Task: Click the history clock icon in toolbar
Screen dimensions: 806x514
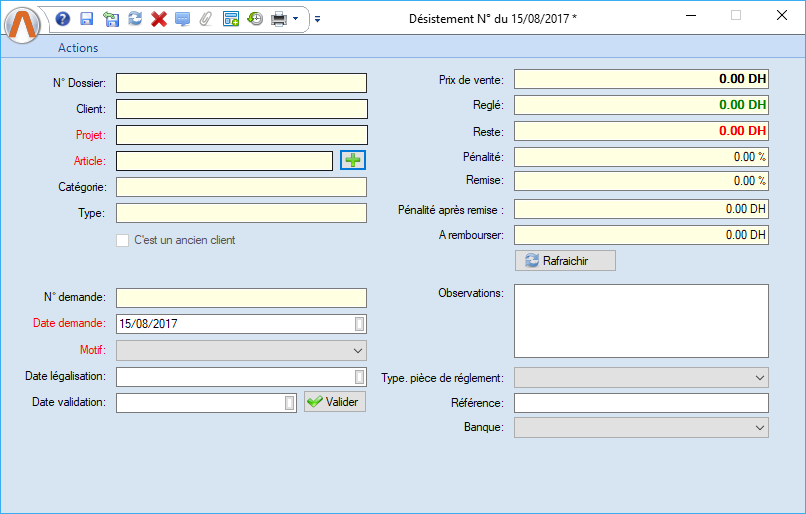Action: tap(255, 19)
